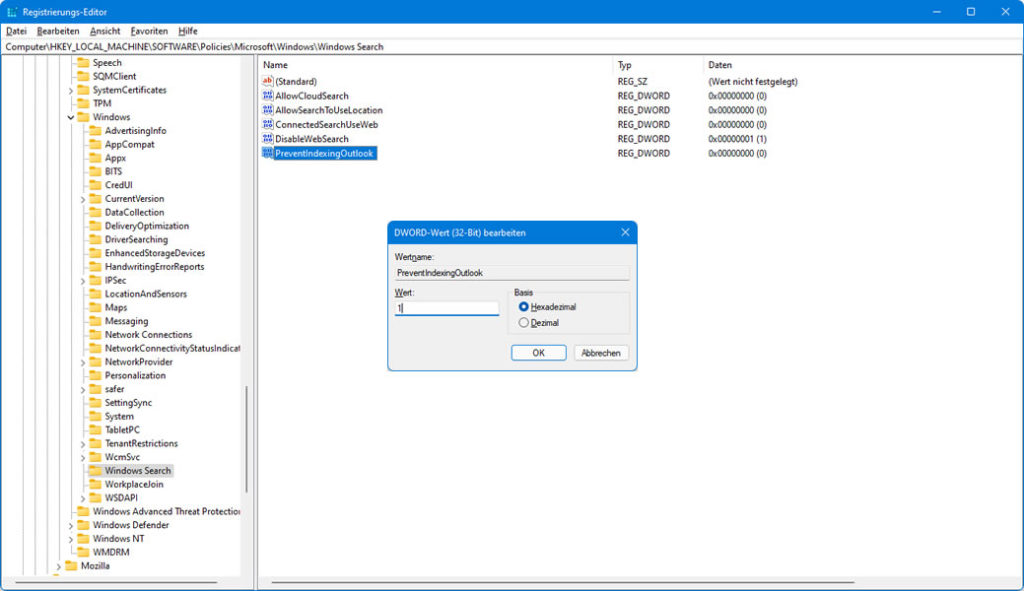Expand the NetworkProvider key
Screen dimensions: 1024x591
pyautogui.click(x=83, y=362)
